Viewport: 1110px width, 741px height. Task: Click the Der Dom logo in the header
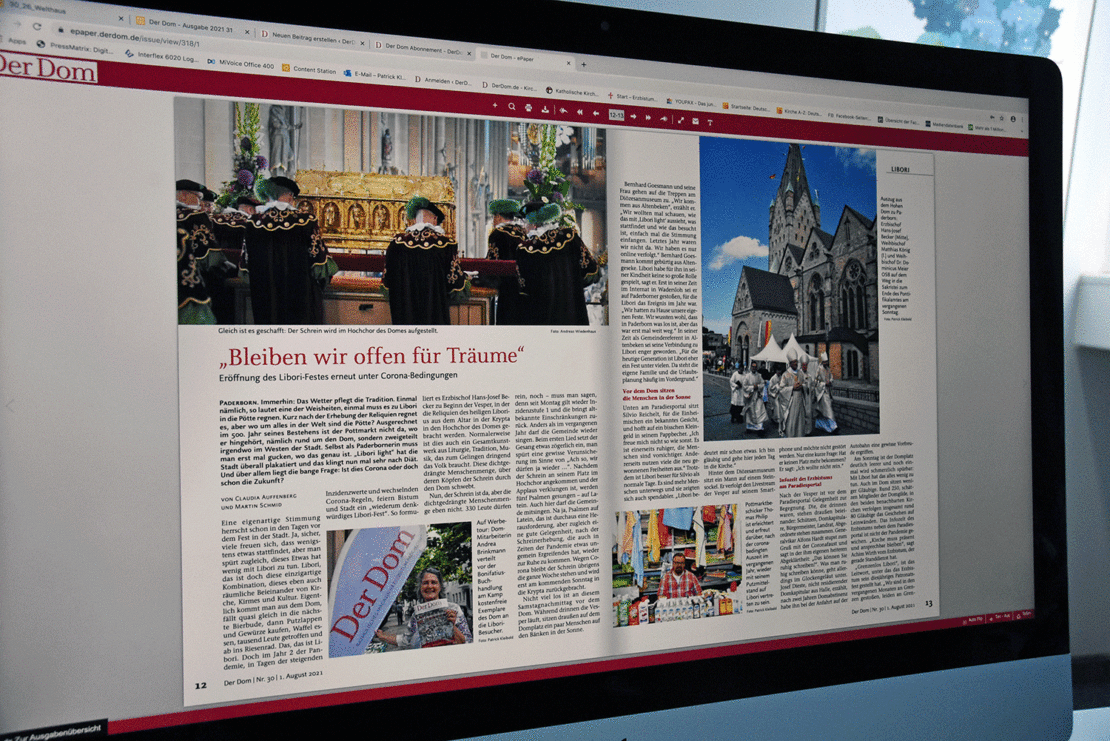[x=47, y=69]
